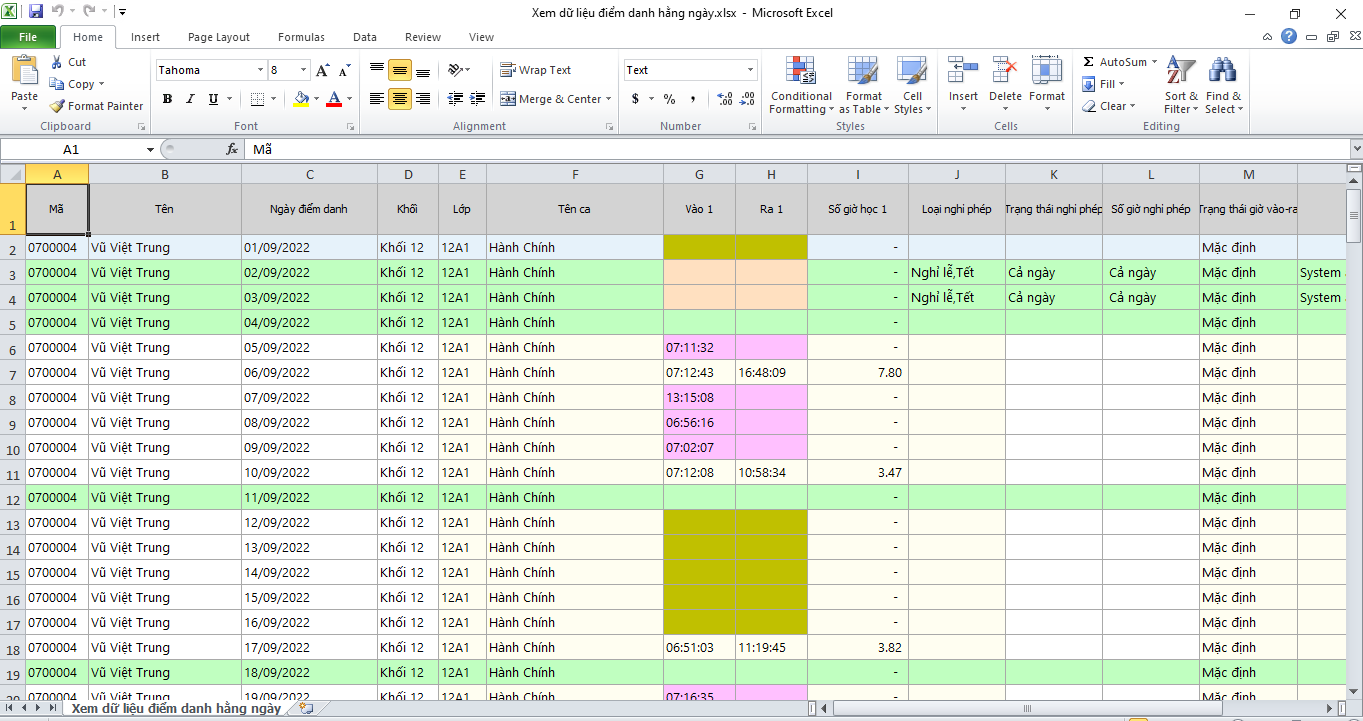This screenshot has height=721, width=1363.
Task: Toggle Middle Align vertical alignment
Action: point(400,70)
